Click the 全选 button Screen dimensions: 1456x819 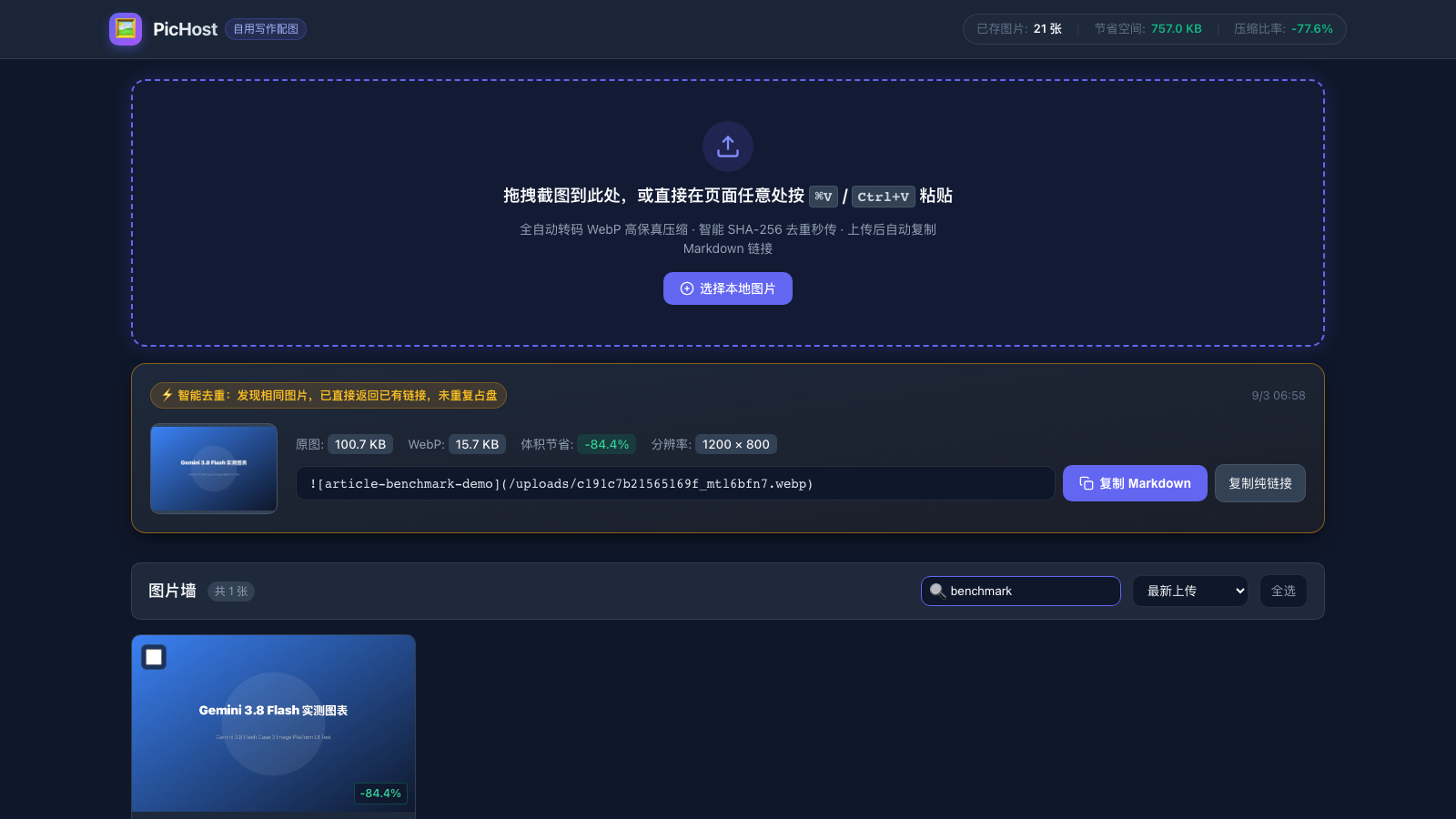(x=1283, y=591)
